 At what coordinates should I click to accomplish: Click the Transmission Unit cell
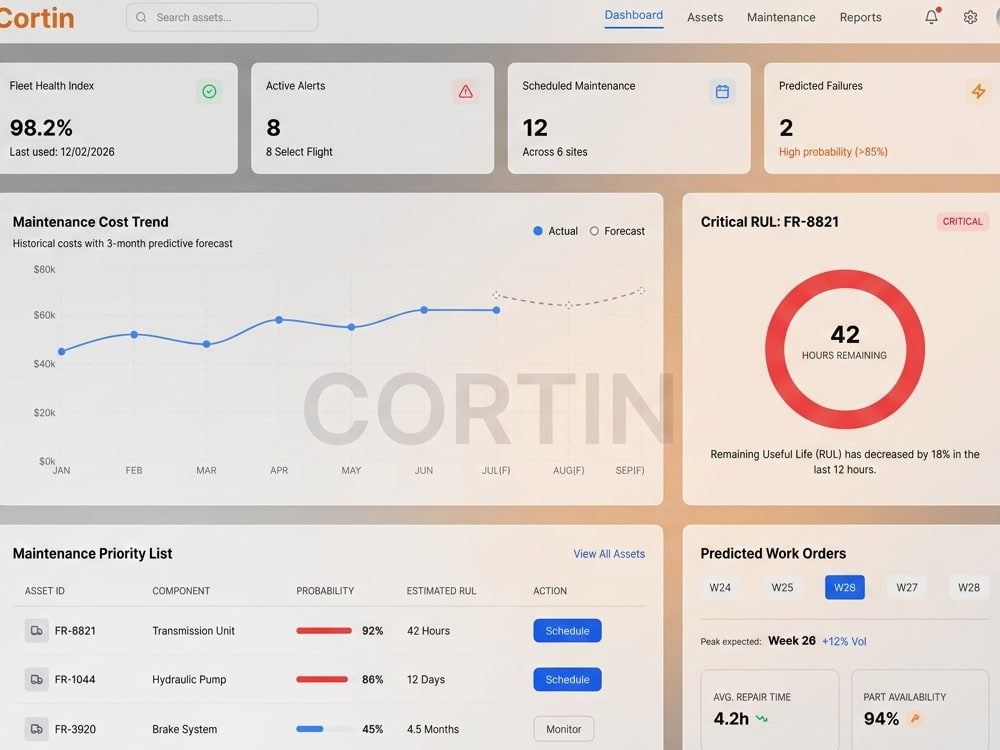[x=193, y=631]
